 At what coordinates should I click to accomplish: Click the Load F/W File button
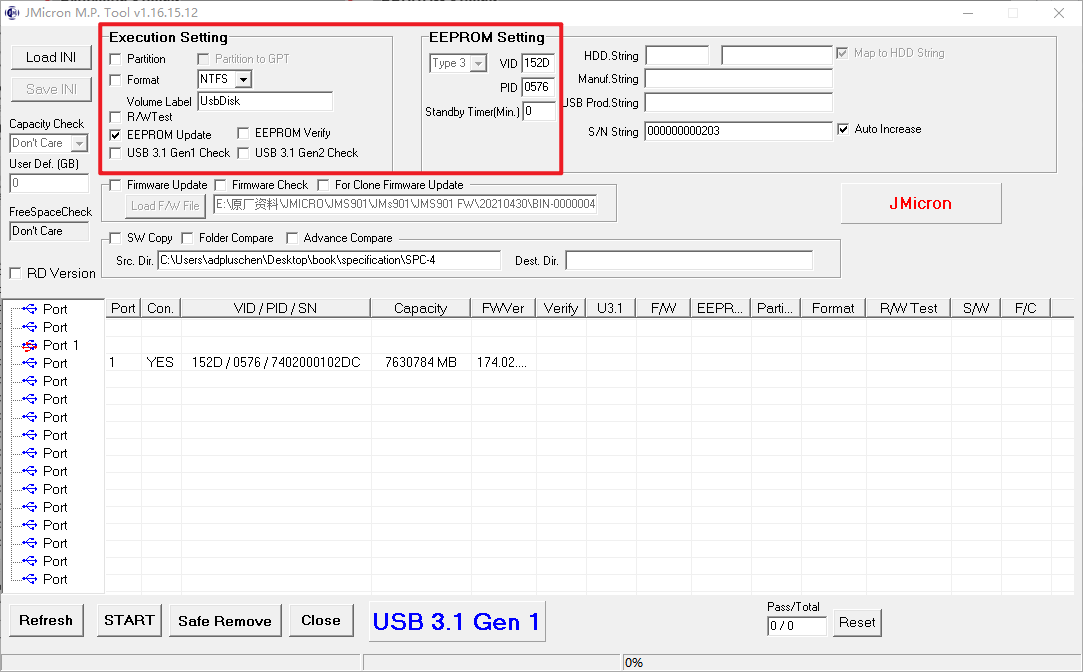165,206
